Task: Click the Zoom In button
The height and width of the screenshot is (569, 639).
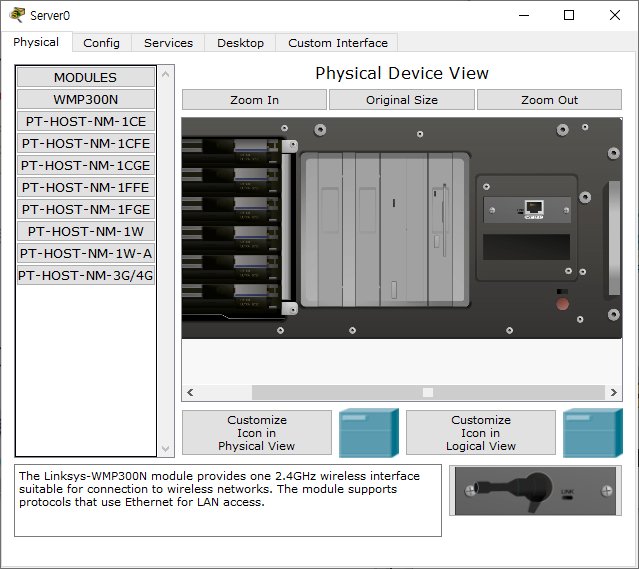Action: (x=254, y=99)
